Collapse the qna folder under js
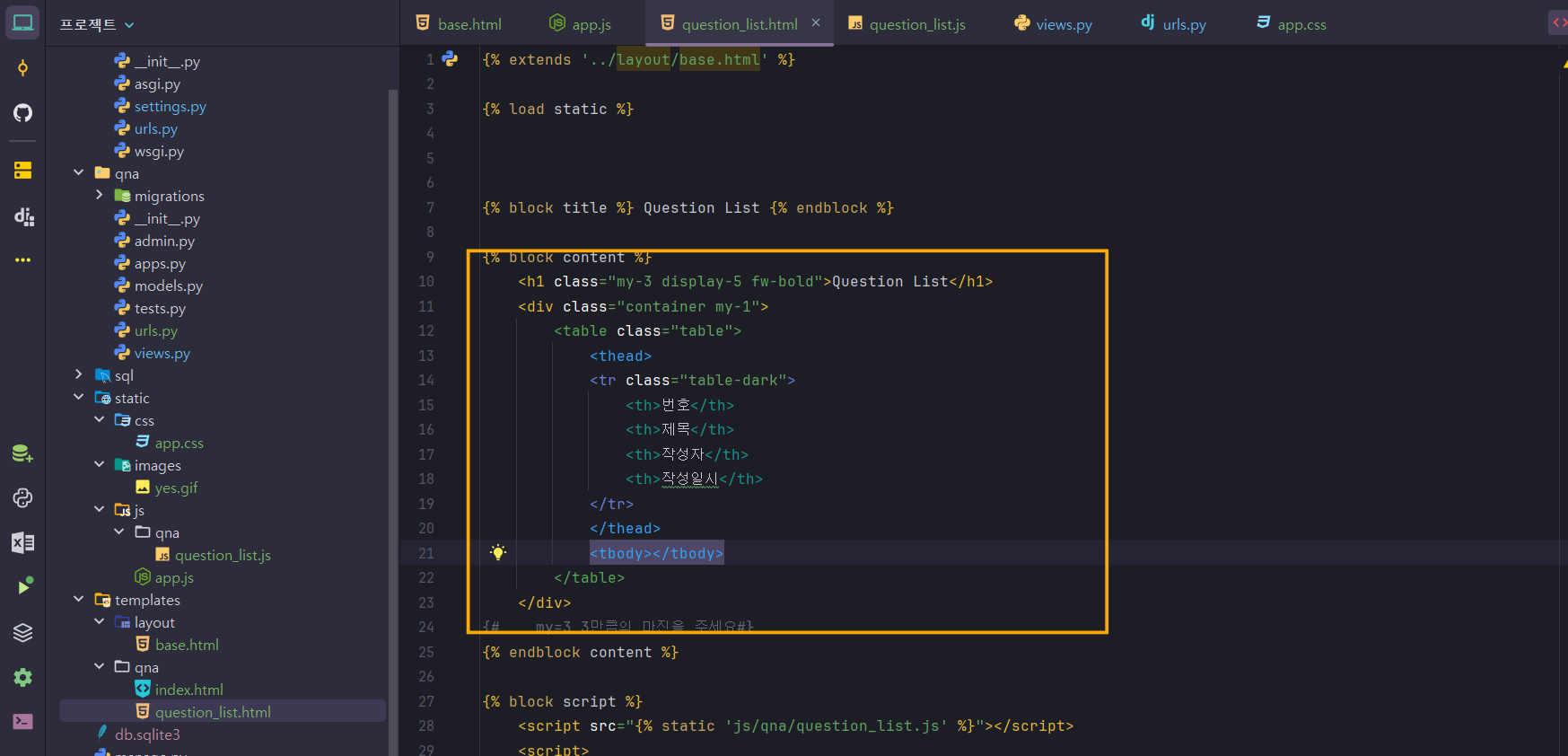 (x=119, y=532)
